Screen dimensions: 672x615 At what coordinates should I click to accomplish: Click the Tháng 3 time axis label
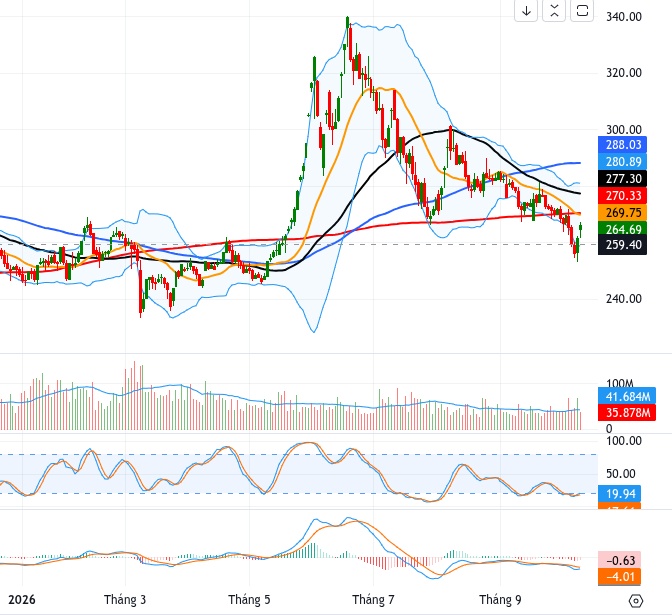125,600
